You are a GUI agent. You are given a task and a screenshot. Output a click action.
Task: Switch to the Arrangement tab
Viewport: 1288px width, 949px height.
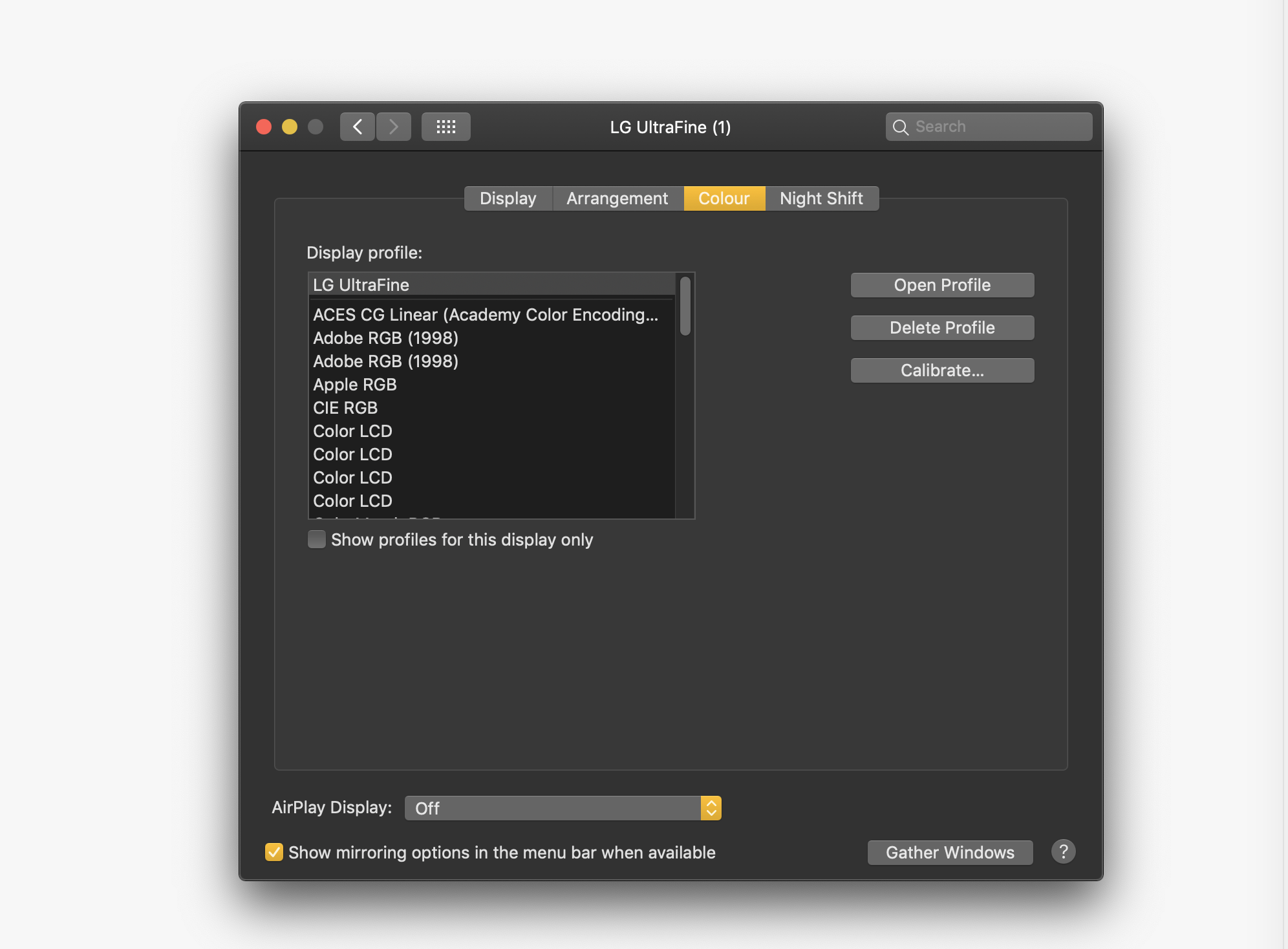(617, 198)
